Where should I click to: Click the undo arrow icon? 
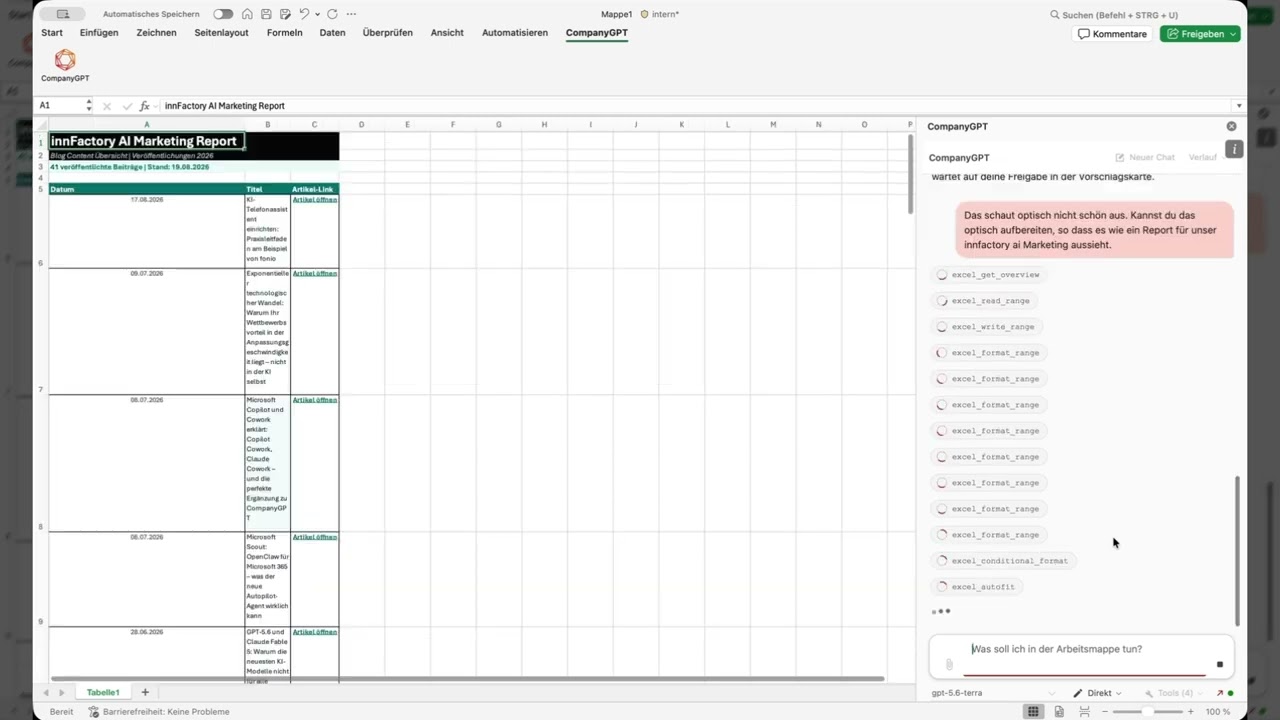coord(304,14)
